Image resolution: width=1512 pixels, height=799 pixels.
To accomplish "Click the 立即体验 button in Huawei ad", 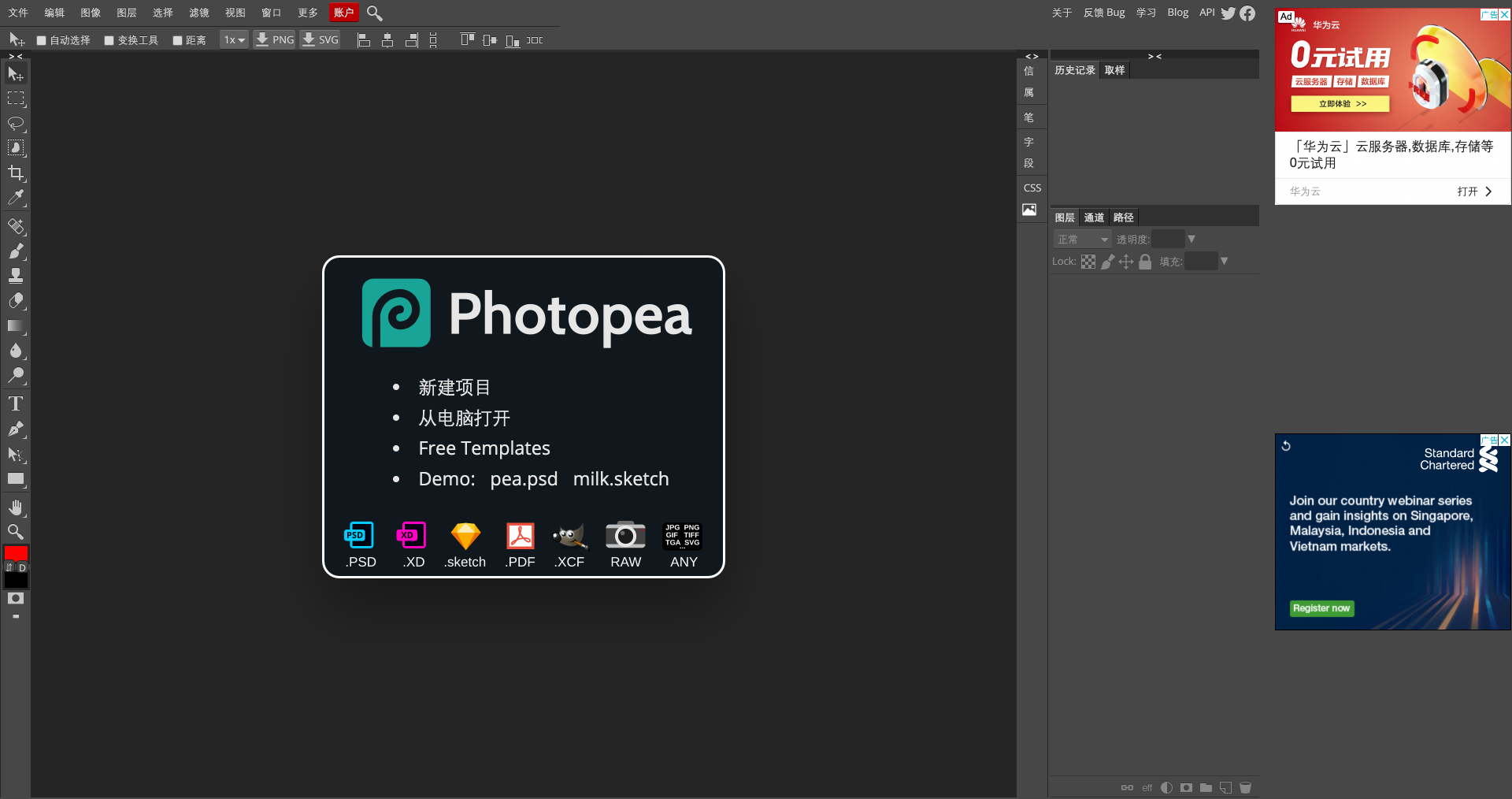I will tap(1340, 104).
